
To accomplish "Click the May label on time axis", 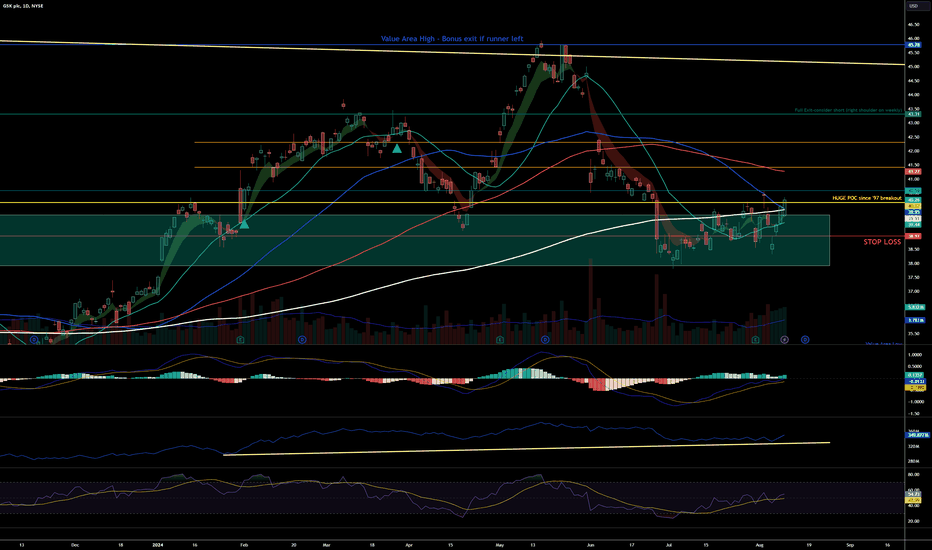I will pyautogui.click(x=499, y=544).
